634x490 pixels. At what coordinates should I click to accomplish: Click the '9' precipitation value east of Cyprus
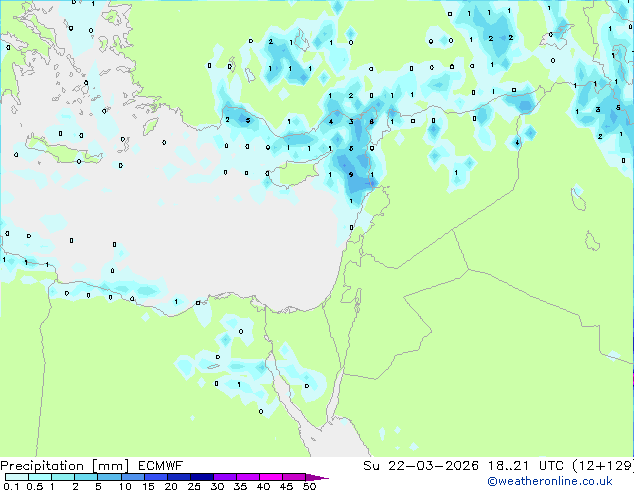351,175
